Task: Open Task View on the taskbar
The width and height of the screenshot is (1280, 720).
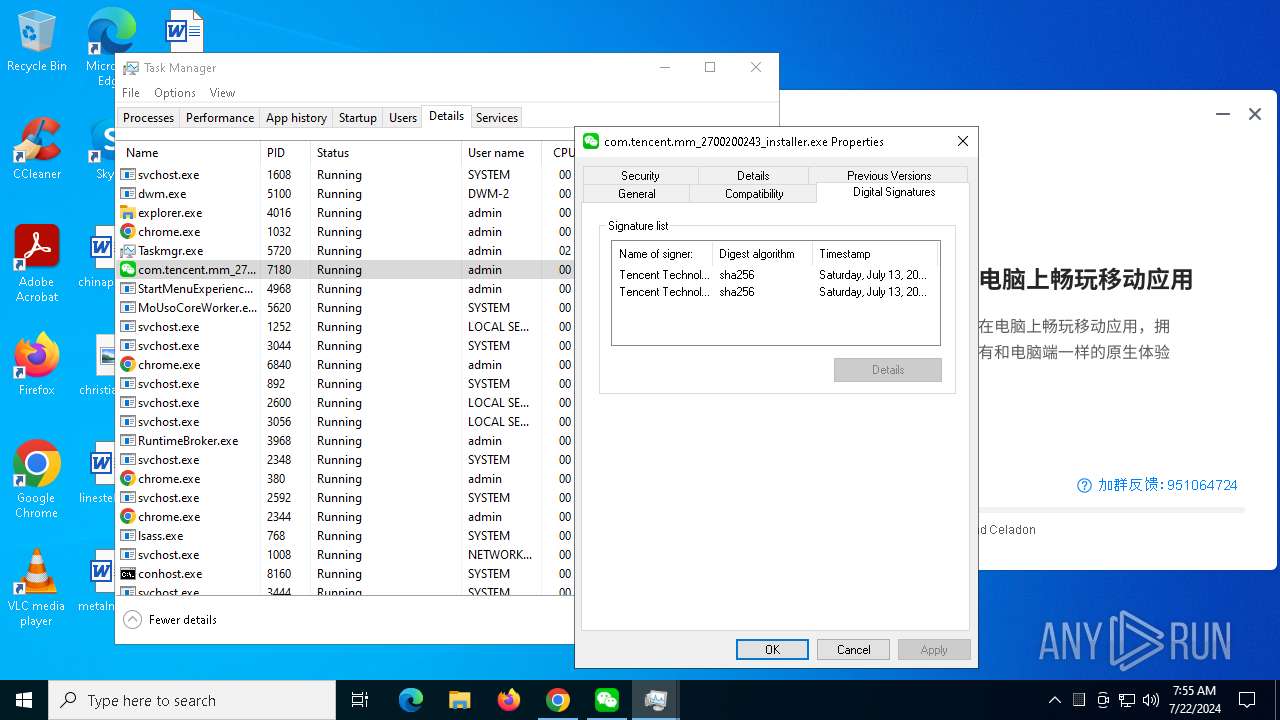Action: pyautogui.click(x=360, y=700)
